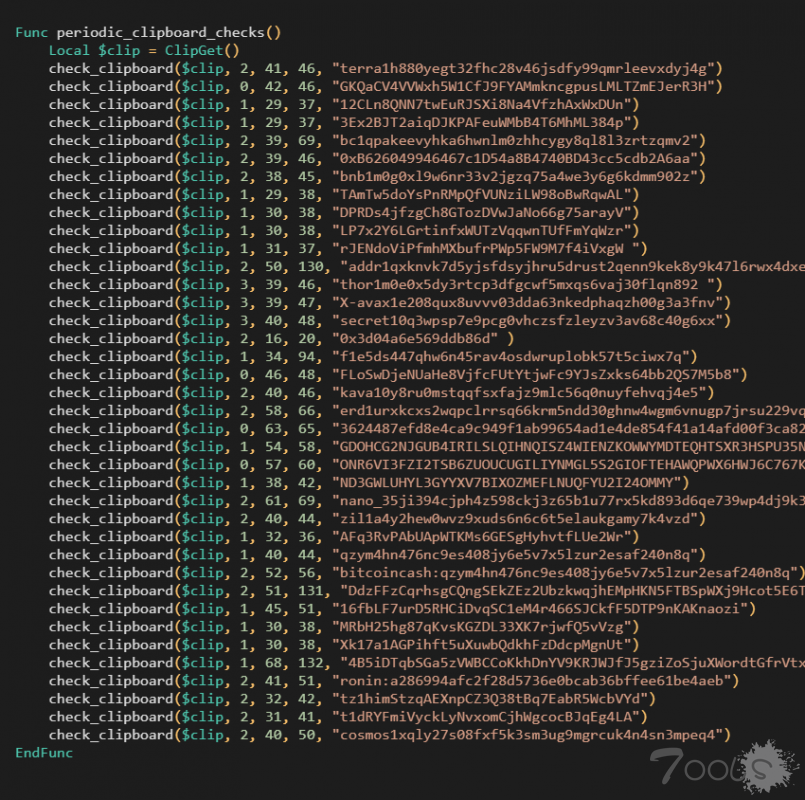Click the short "0x3d04a6e569ddb86d" string
The height and width of the screenshot is (800, 805).
(x=410, y=338)
